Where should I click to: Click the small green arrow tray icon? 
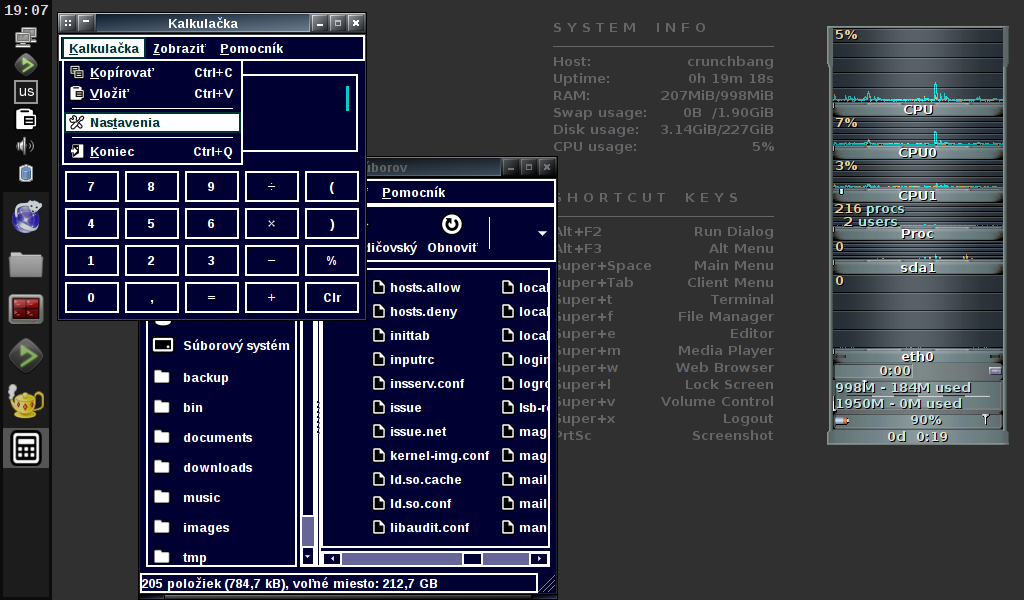click(26, 65)
